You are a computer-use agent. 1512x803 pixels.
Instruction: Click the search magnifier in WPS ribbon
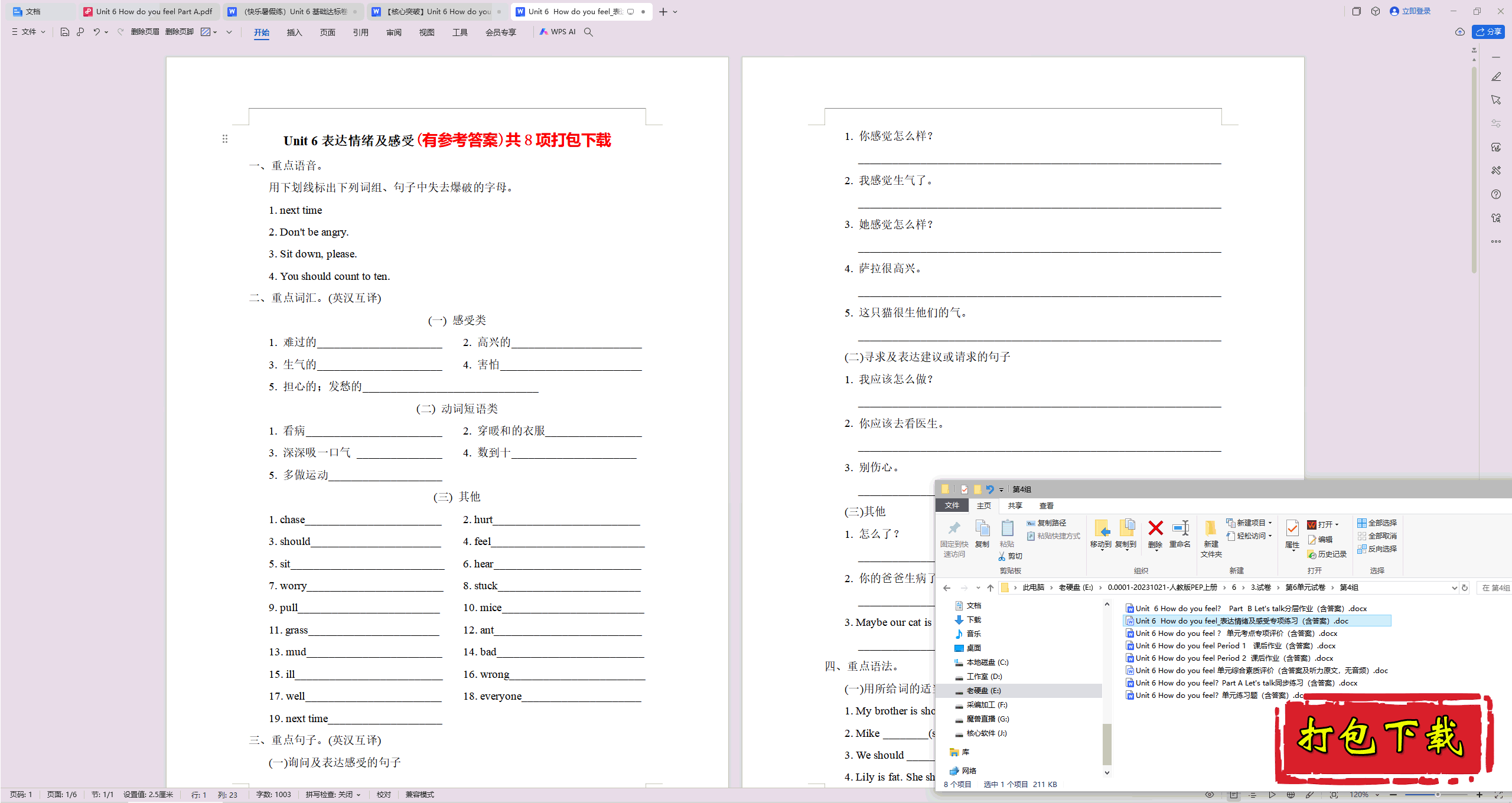(588, 32)
